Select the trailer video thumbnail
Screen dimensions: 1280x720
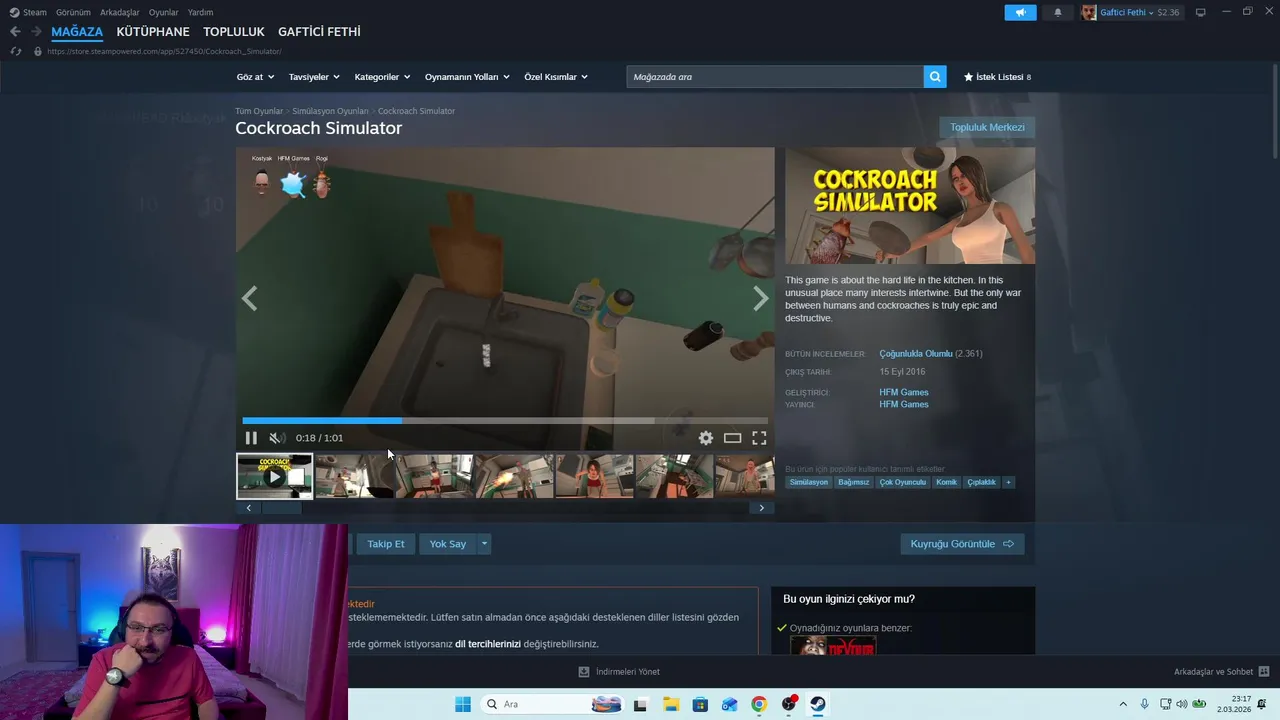click(274, 476)
